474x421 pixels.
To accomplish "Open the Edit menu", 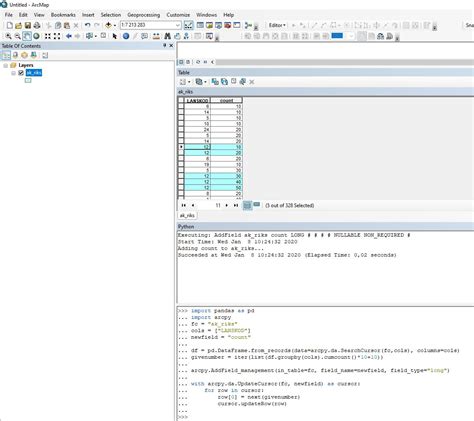I will point(23,15).
